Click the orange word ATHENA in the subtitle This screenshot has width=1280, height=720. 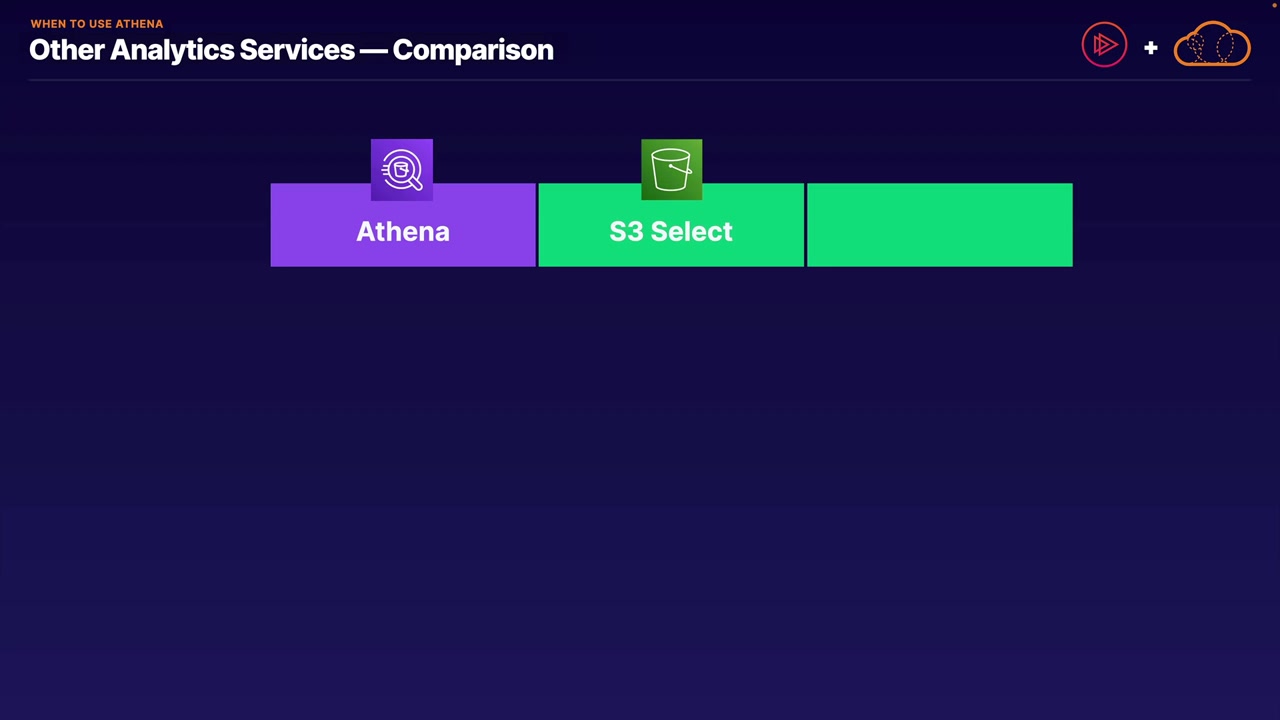click(x=139, y=24)
